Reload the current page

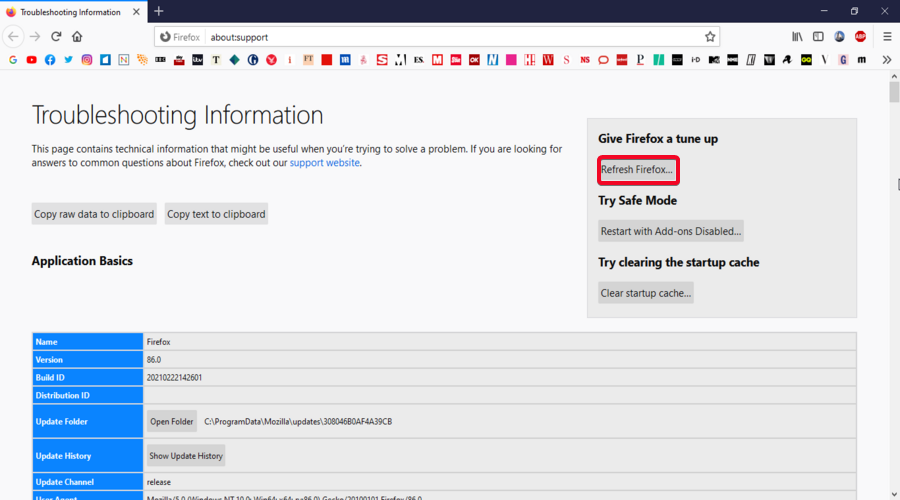click(x=56, y=37)
